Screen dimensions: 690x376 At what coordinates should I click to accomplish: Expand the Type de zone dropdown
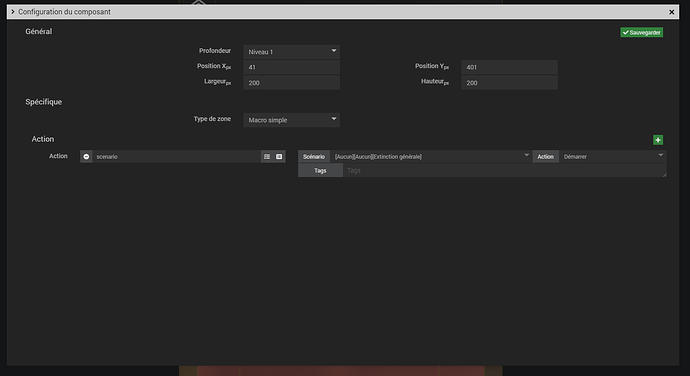click(x=291, y=120)
